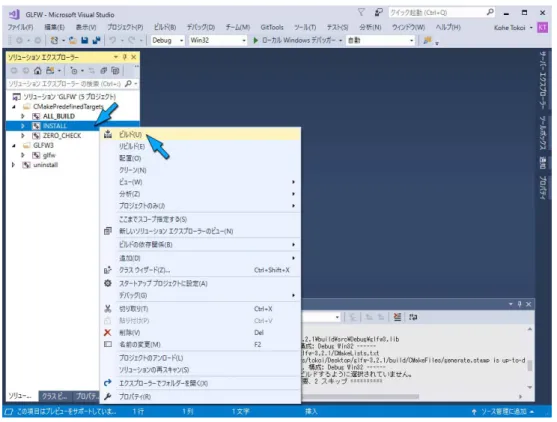Viewport: 557px width, 422px height.
Task: Close the output panel
Action: 529,304
